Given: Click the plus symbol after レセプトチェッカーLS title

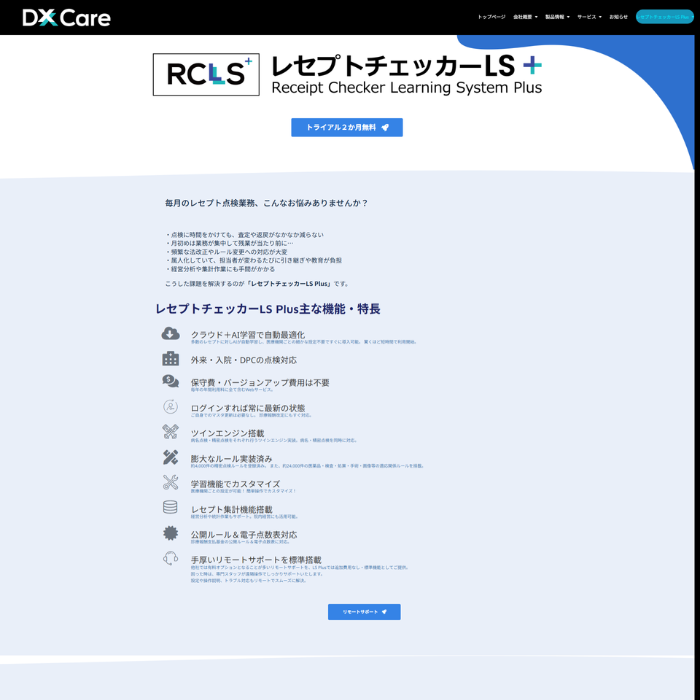Looking at the screenshot, I should 533,66.
